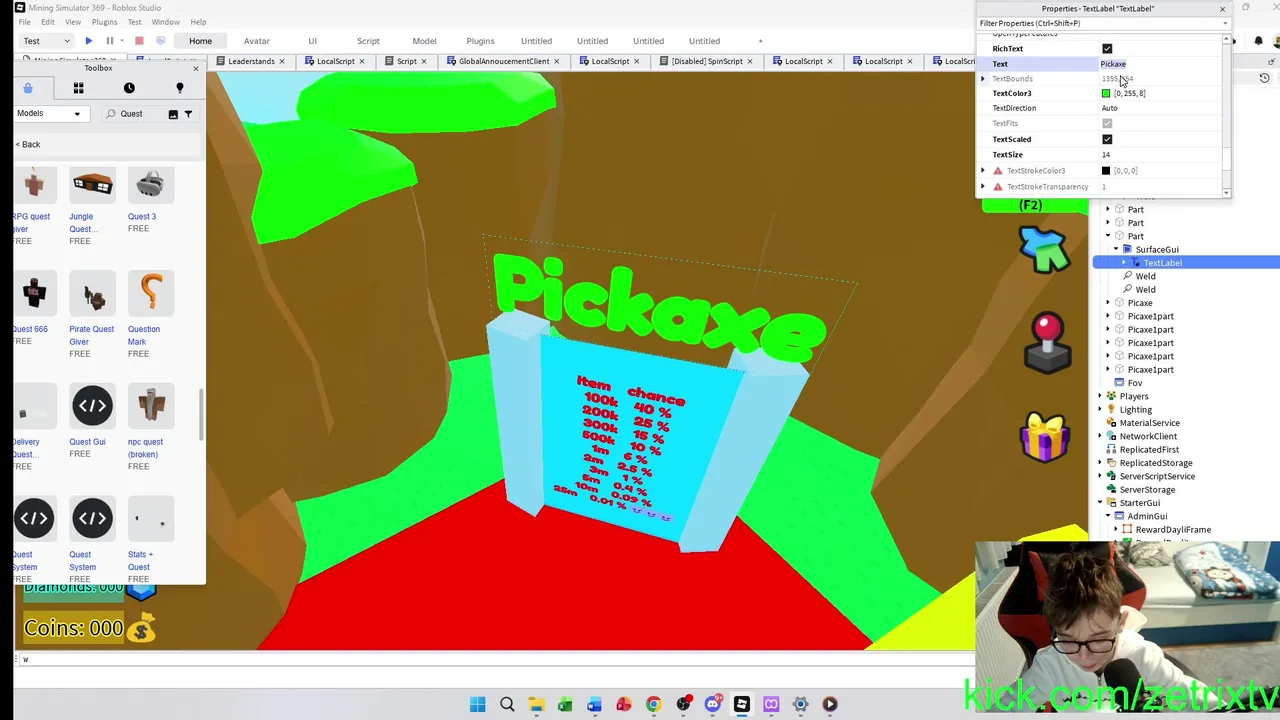Open the Toolbox Marketplace tab
The image size is (1280, 720).
click(x=28, y=88)
